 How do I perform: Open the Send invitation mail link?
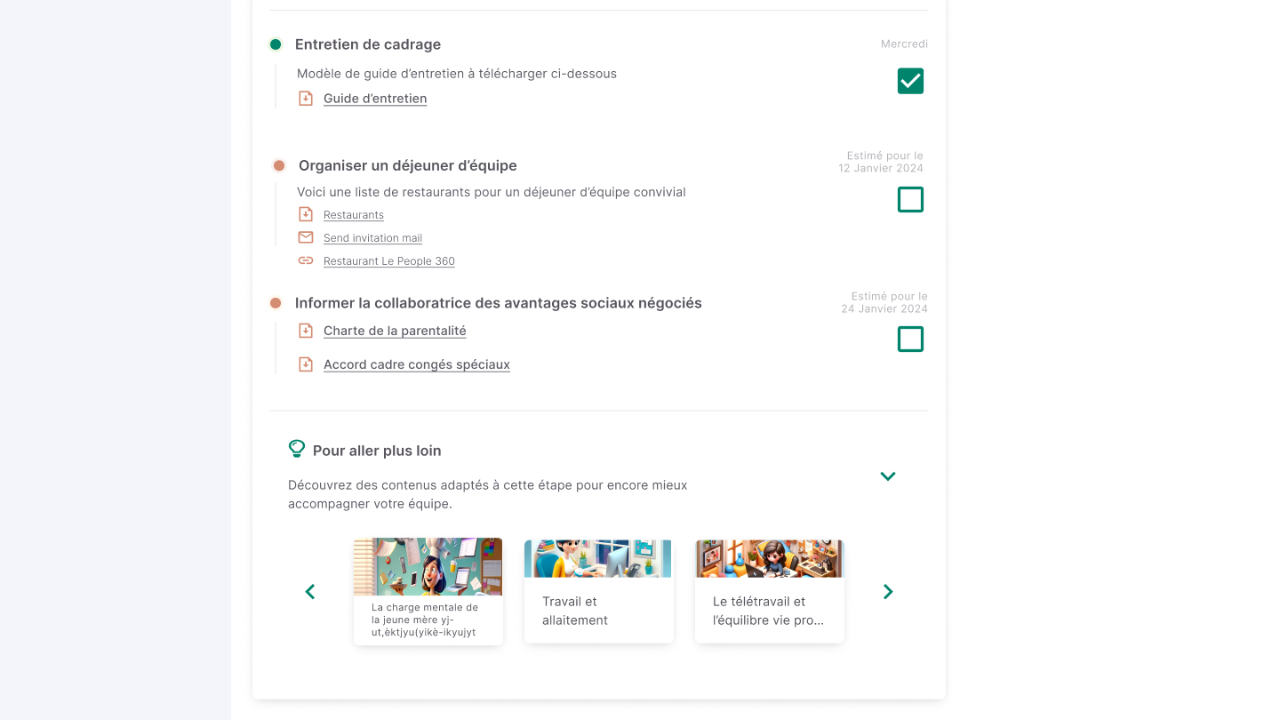coord(372,238)
